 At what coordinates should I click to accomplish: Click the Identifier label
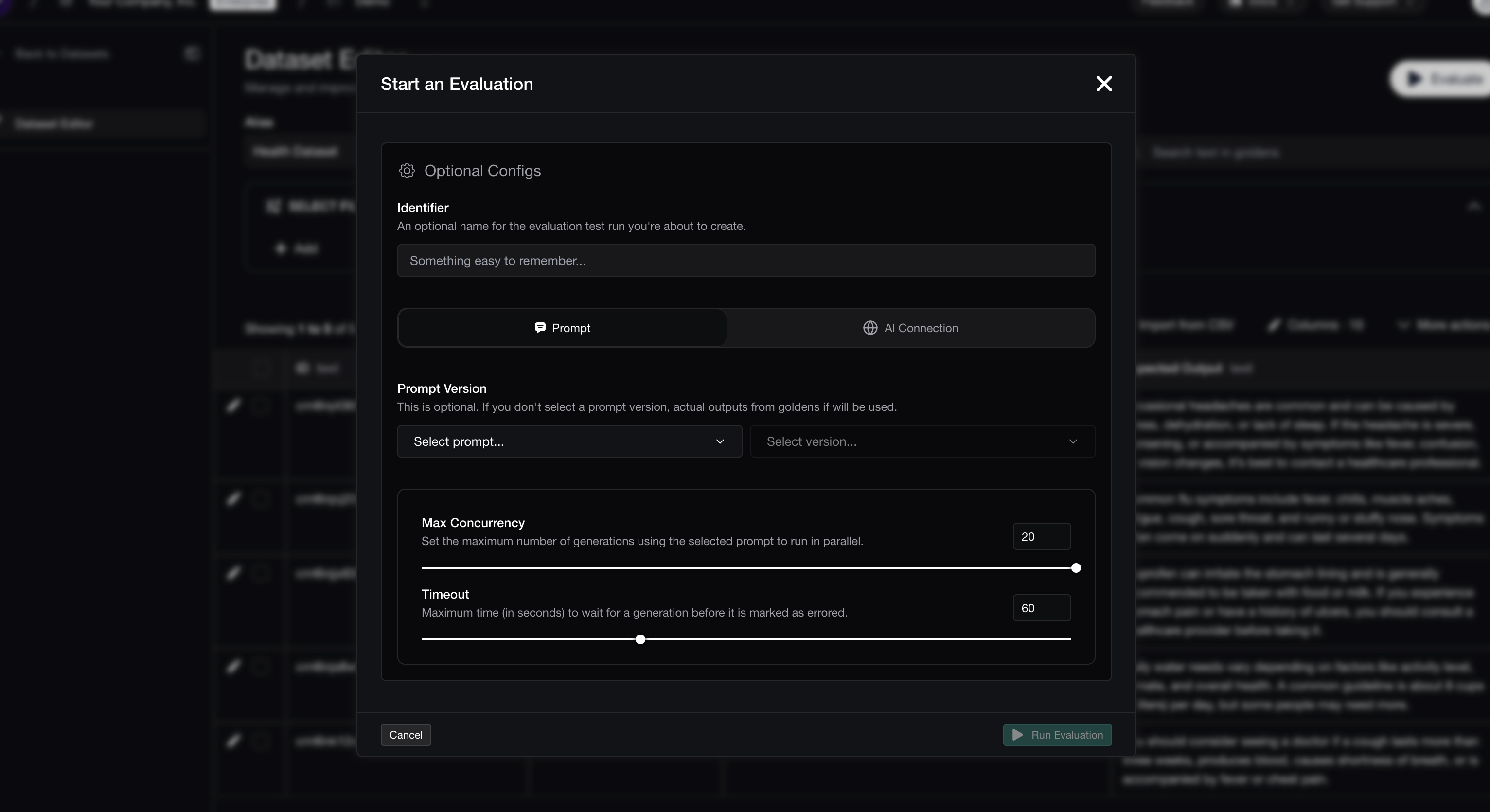coord(422,208)
